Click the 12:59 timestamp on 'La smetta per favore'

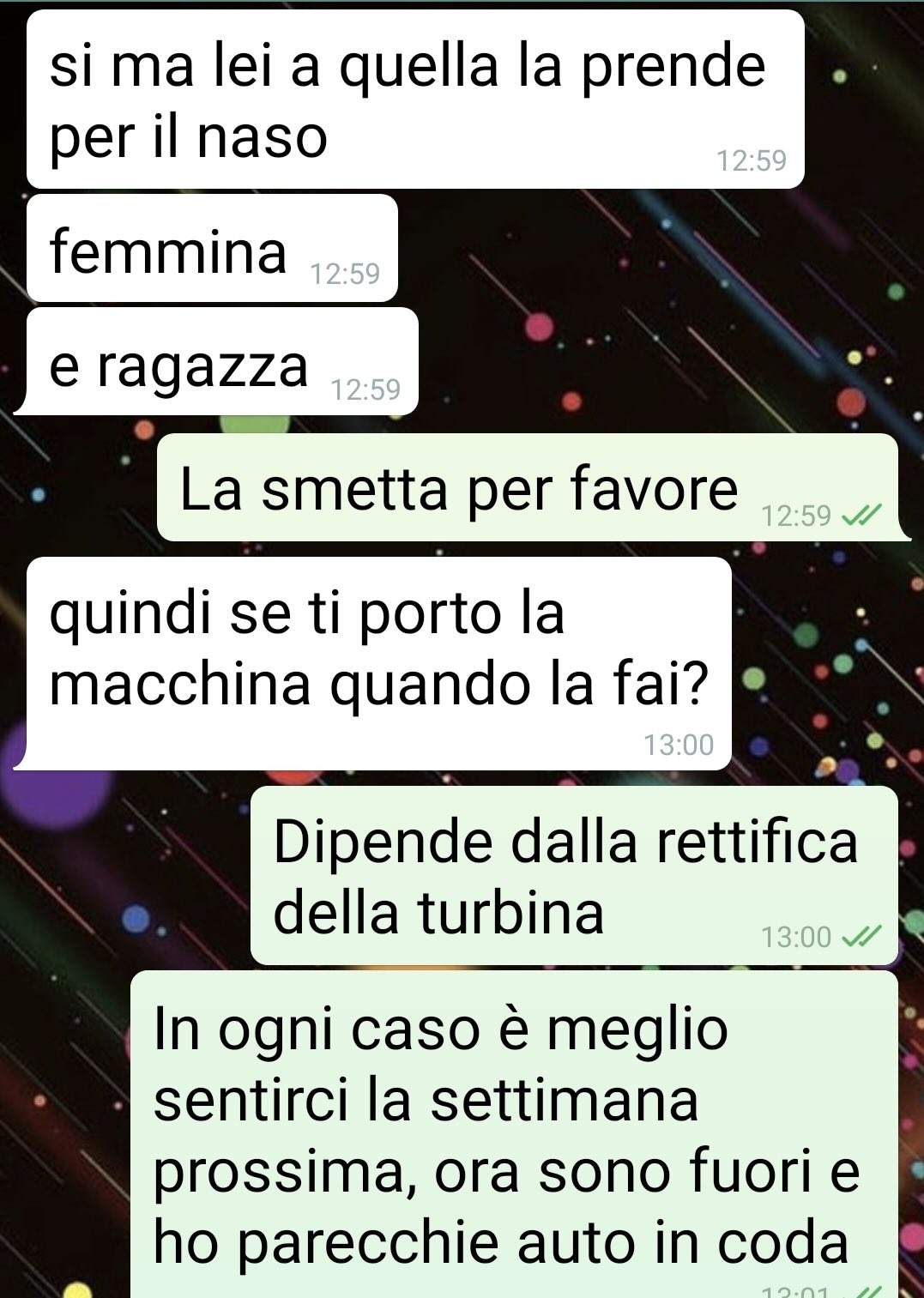796,516
